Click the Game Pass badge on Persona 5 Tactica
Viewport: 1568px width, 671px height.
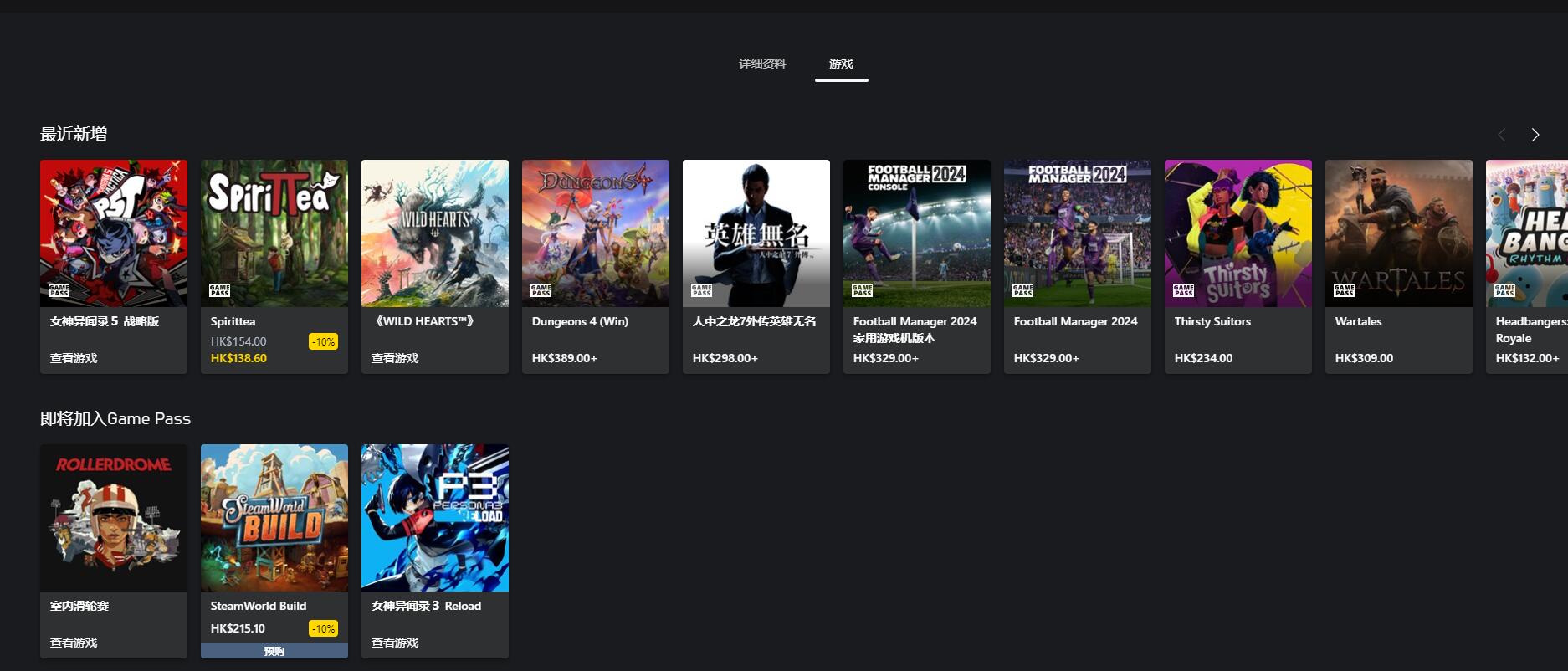(59, 290)
